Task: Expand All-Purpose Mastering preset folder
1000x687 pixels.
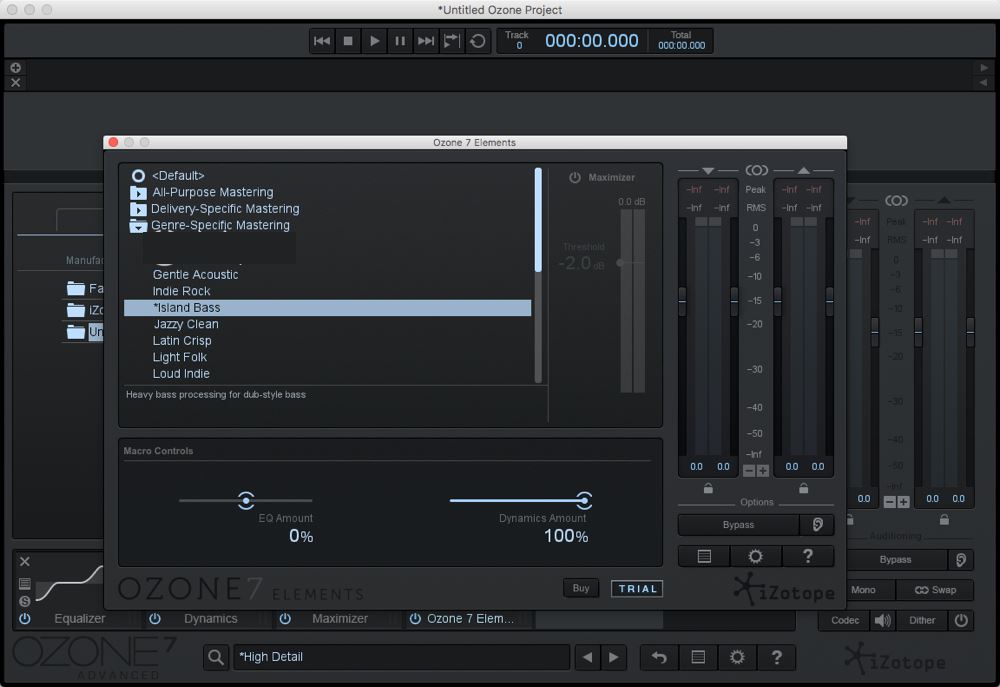Action: click(138, 192)
